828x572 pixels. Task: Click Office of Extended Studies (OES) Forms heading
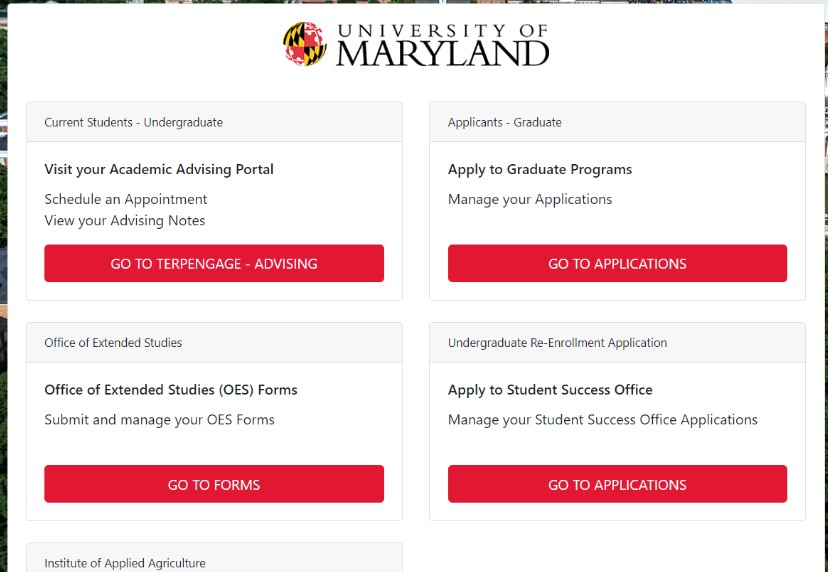pyautogui.click(x=171, y=390)
